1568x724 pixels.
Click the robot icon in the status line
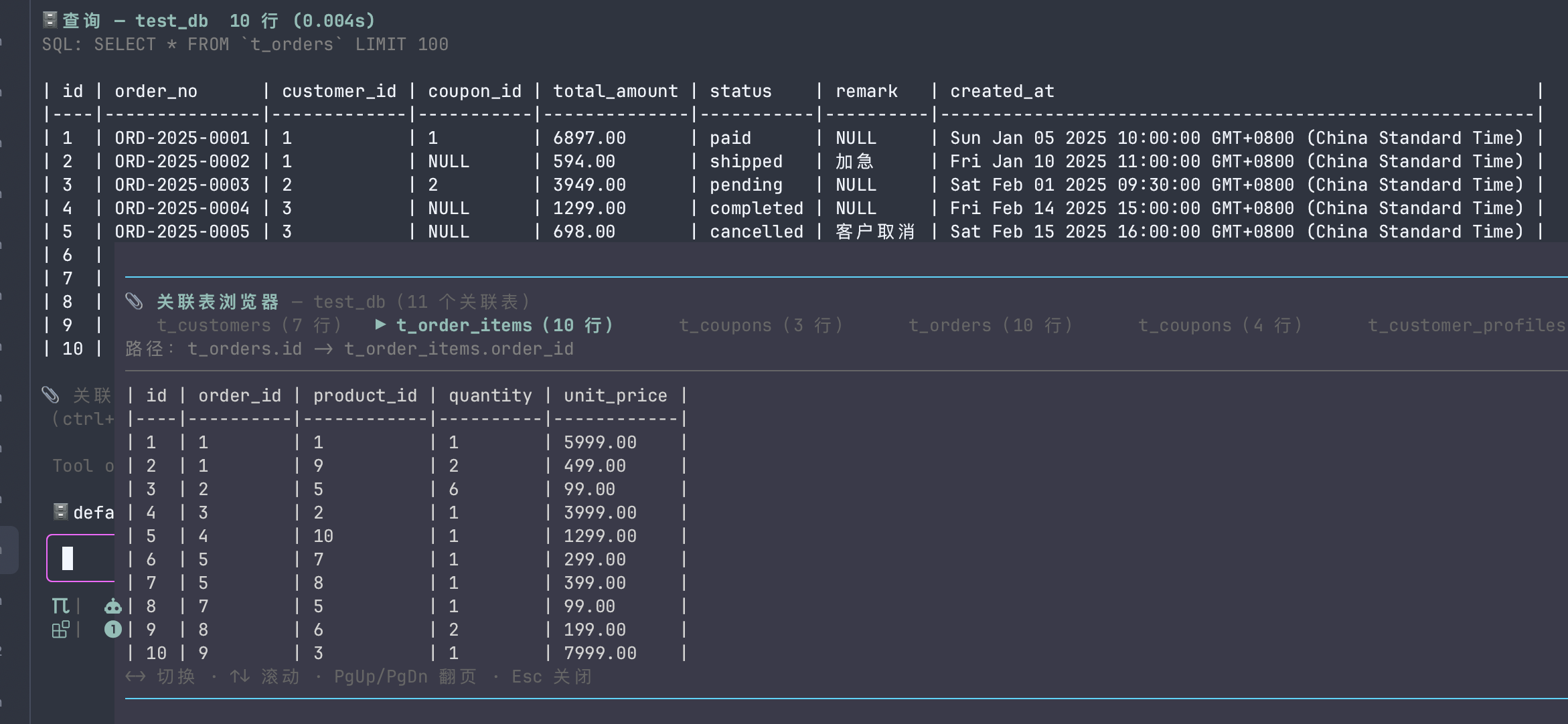click(112, 606)
